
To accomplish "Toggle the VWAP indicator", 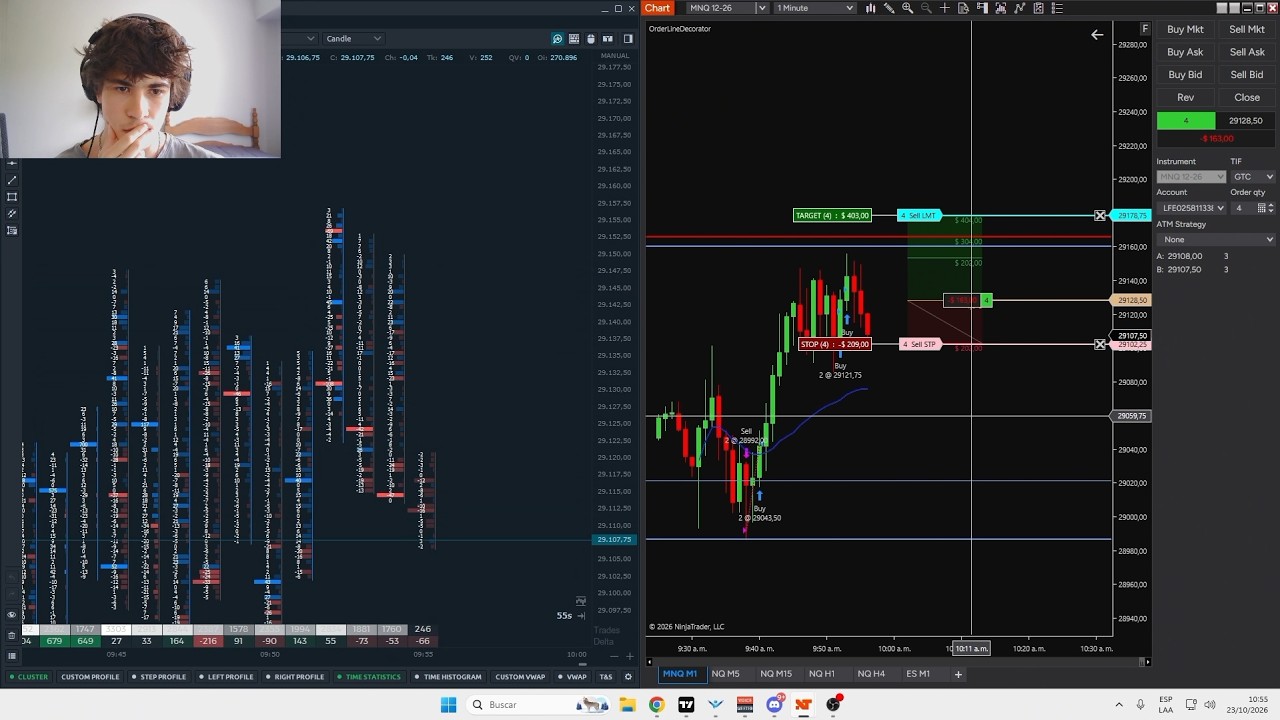I will [x=572, y=677].
